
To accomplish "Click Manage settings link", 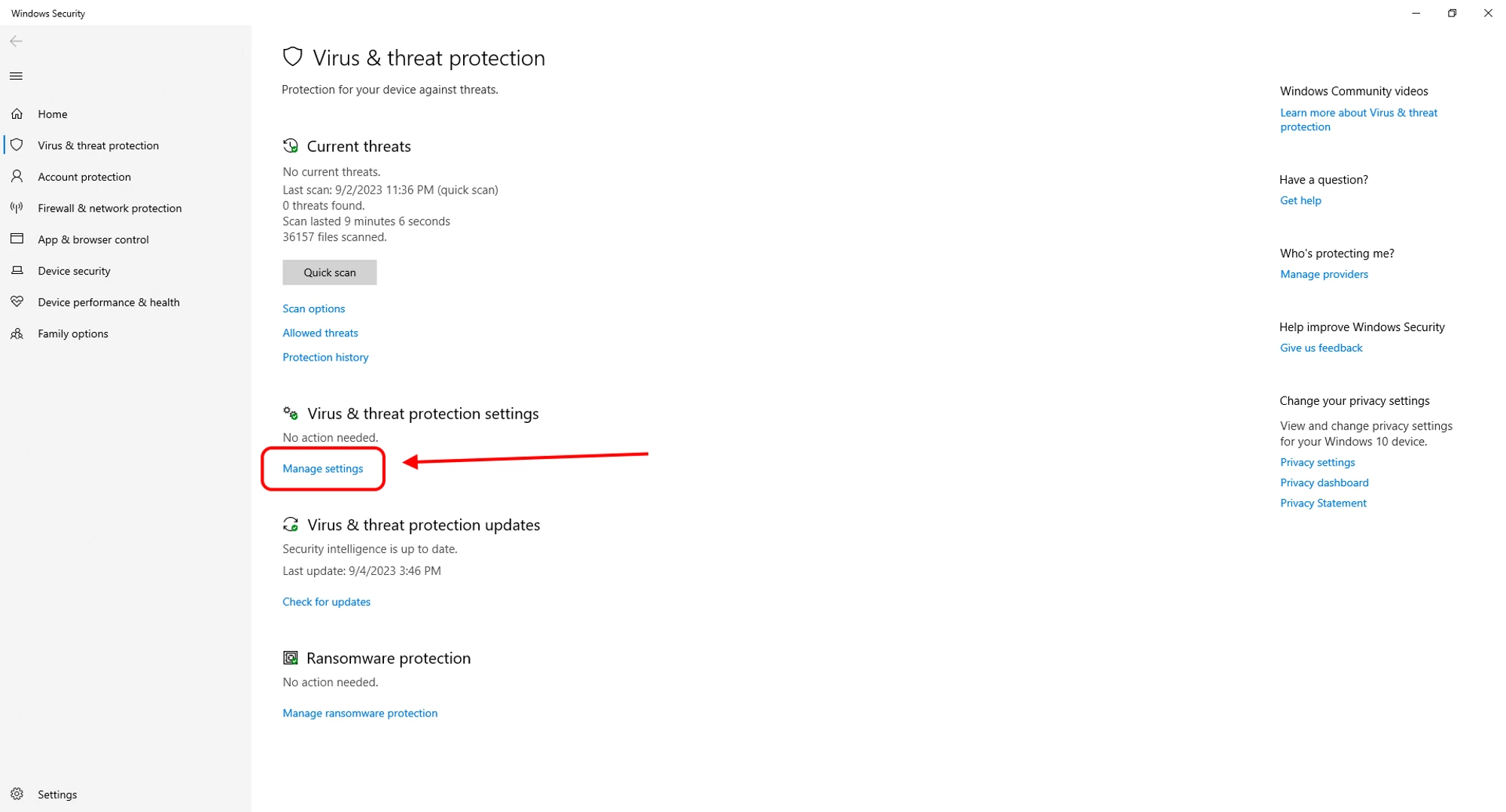I will pos(322,468).
